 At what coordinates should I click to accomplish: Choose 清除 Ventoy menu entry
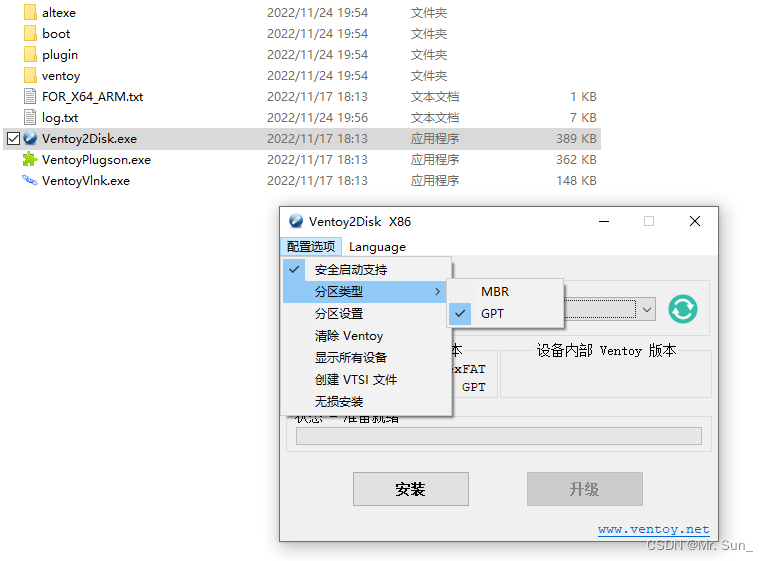[x=367, y=336]
